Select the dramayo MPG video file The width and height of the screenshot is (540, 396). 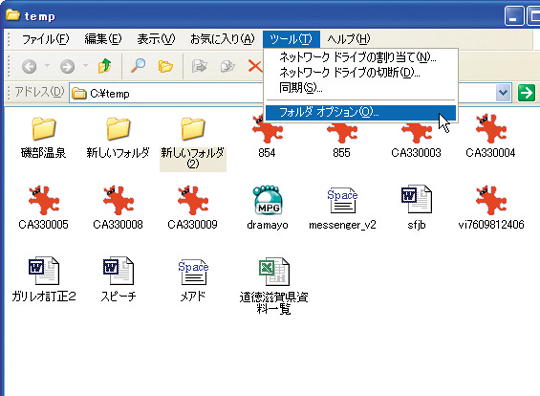point(267,208)
